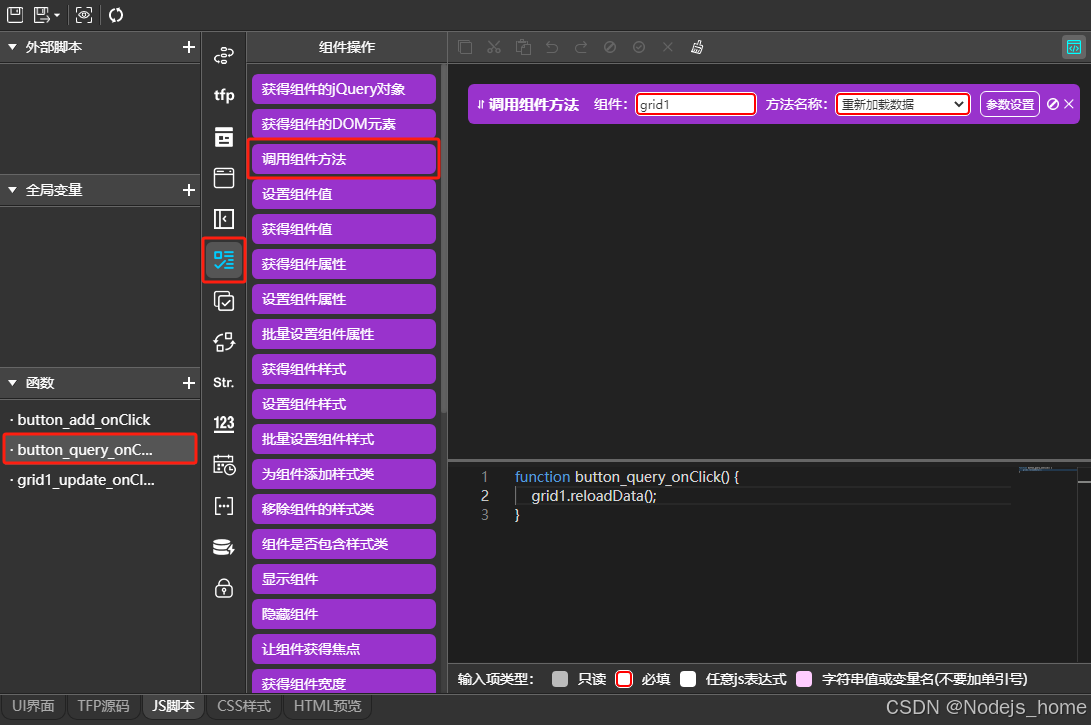Switch to the JS脚本 tab
This screenshot has width=1091, height=725.
tap(173, 706)
